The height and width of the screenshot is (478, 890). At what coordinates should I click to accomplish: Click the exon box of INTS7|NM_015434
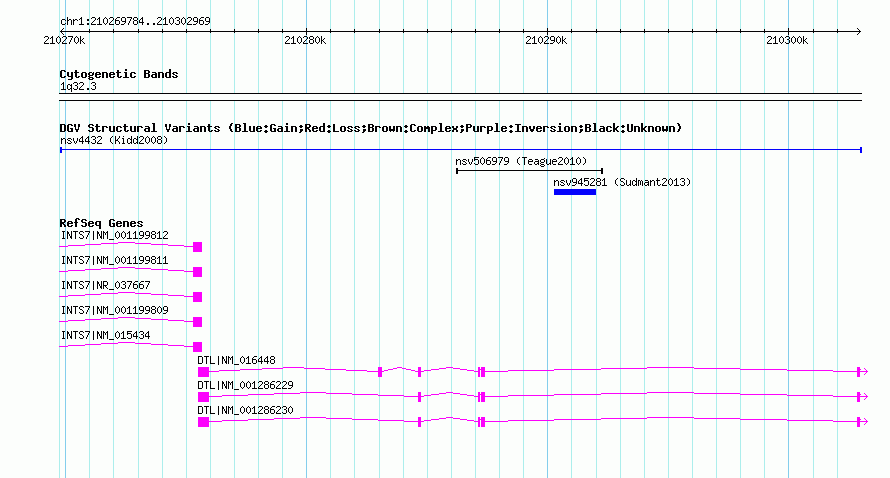click(198, 347)
